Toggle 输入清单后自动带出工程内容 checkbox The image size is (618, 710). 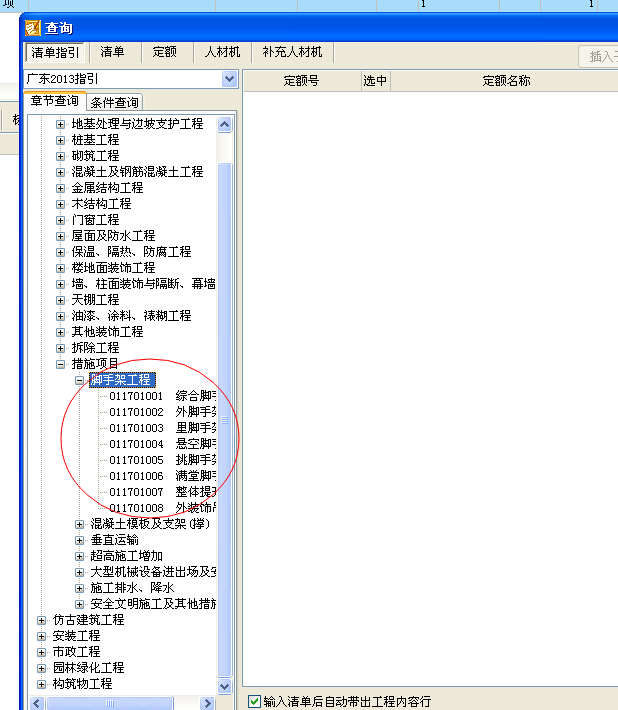254,701
